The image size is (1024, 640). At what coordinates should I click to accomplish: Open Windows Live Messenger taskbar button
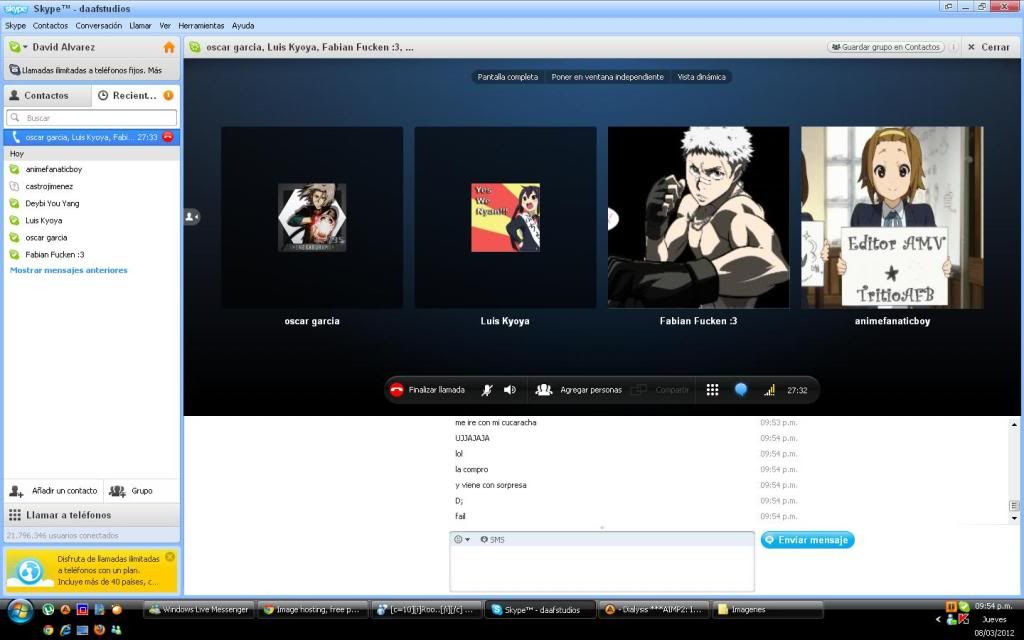point(199,609)
